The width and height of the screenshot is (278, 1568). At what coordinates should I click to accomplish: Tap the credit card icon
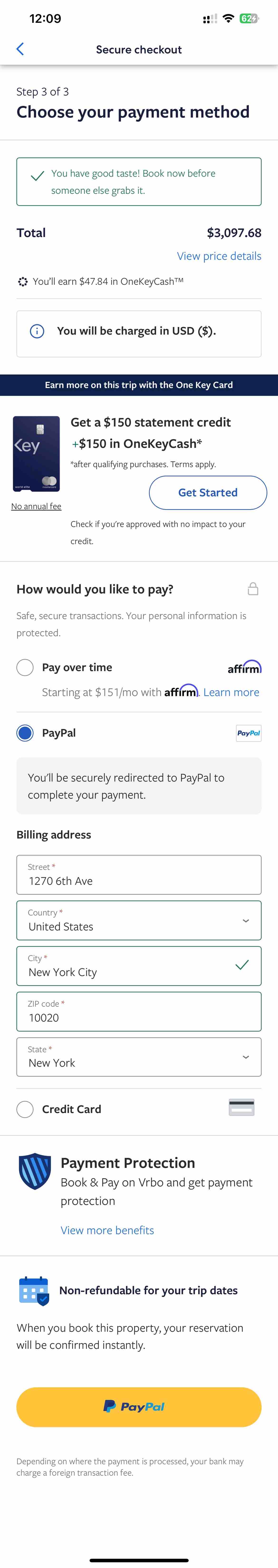tap(241, 1107)
